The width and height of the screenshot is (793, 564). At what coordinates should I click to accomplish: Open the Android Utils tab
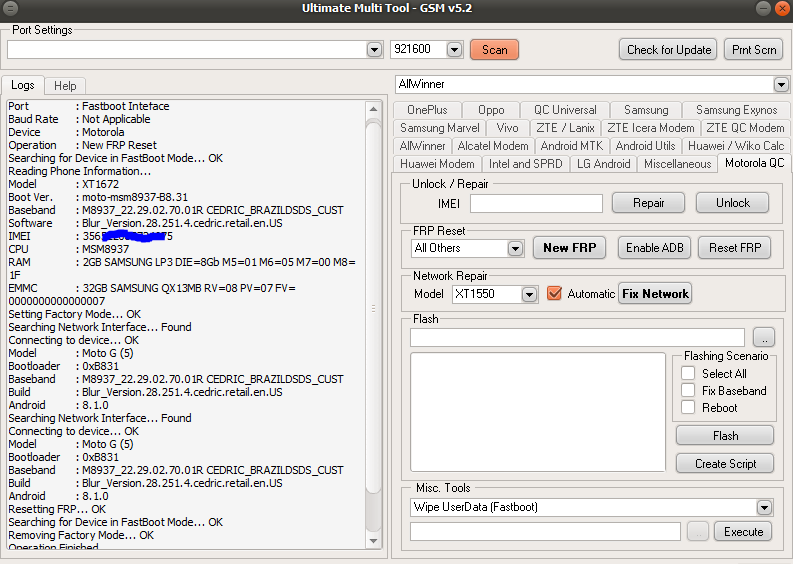645,146
